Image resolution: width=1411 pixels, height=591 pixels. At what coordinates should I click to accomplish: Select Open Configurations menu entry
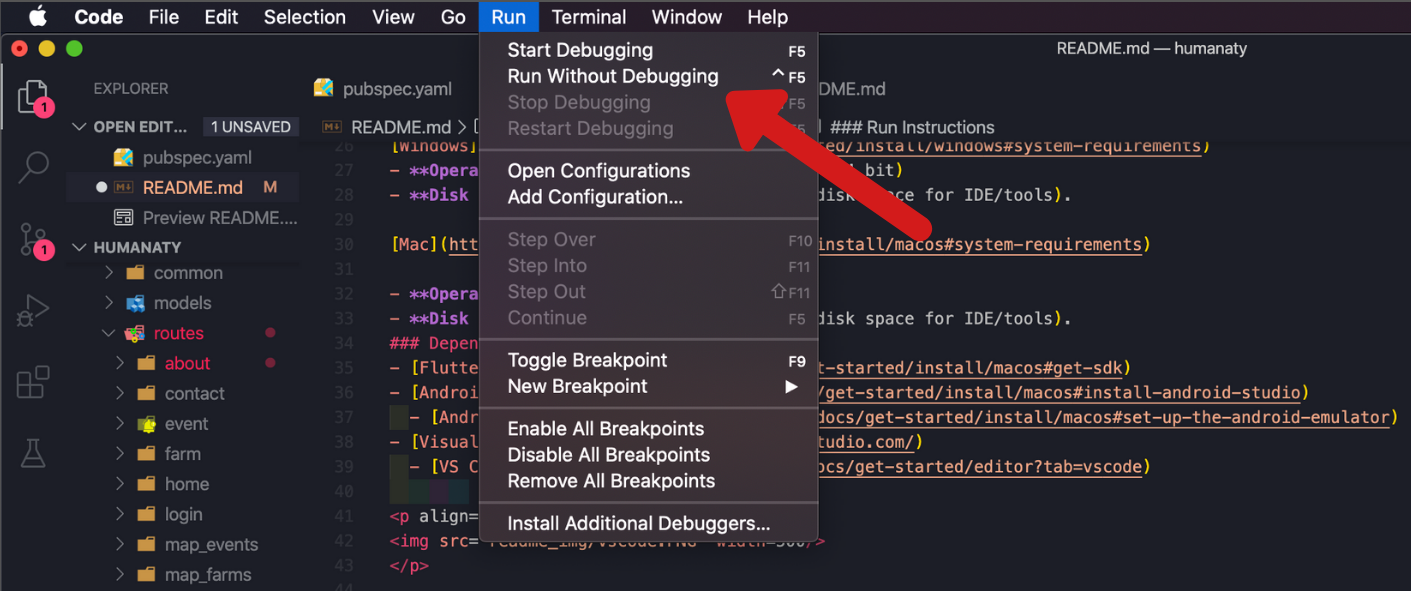[648, 171]
